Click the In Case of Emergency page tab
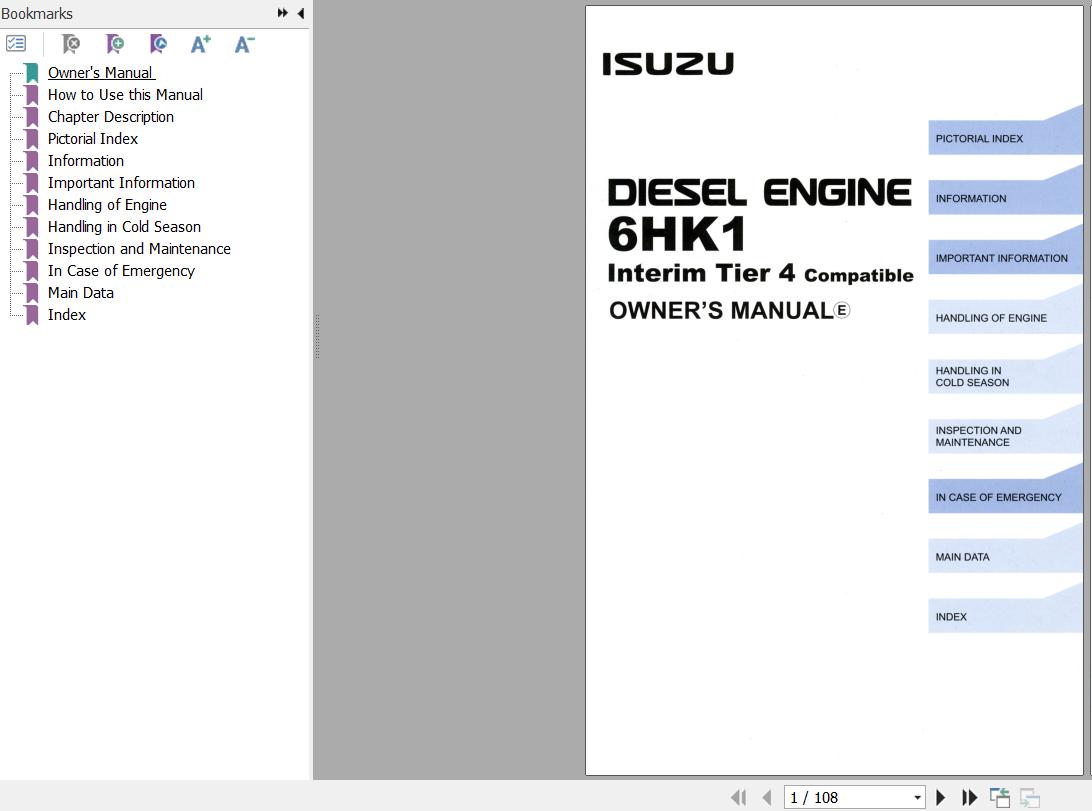The height and width of the screenshot is (811, 1092). click(x=998, y=497)
